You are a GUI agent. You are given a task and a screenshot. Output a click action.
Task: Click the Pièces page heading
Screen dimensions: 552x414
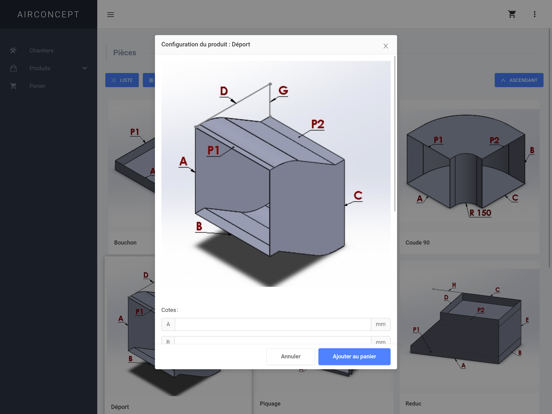coord(125,53)
